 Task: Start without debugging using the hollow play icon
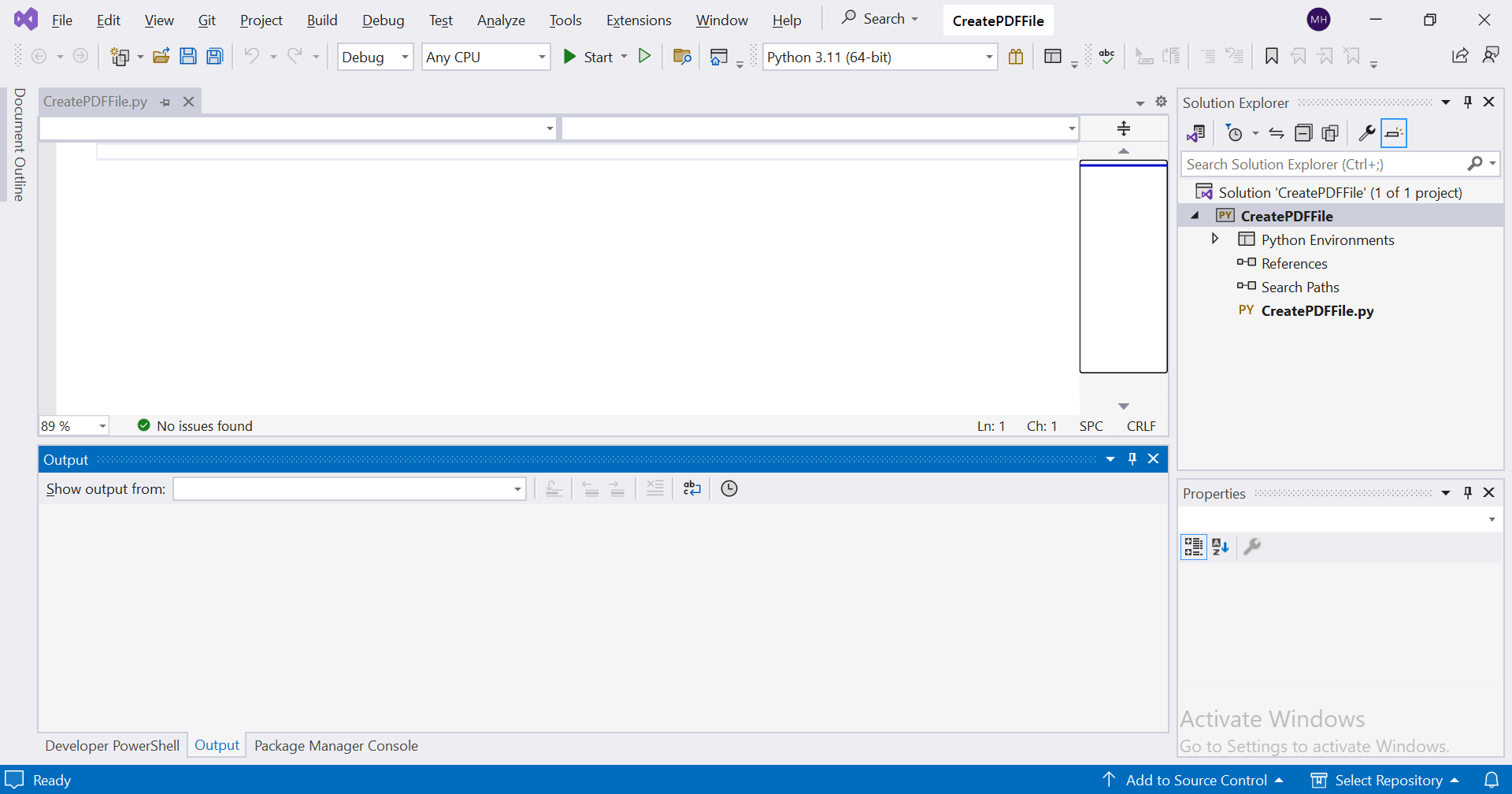[644, 57]
